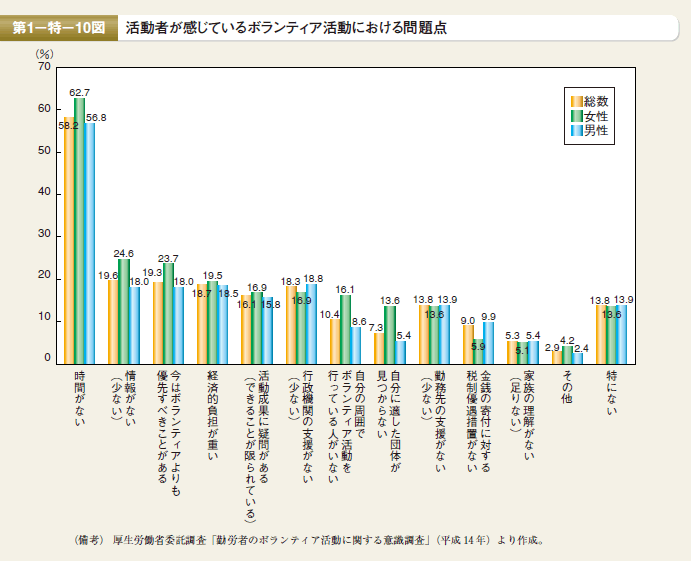Click the 男性 blue legend swatch
Screen dimensions: 691x561
576,130
